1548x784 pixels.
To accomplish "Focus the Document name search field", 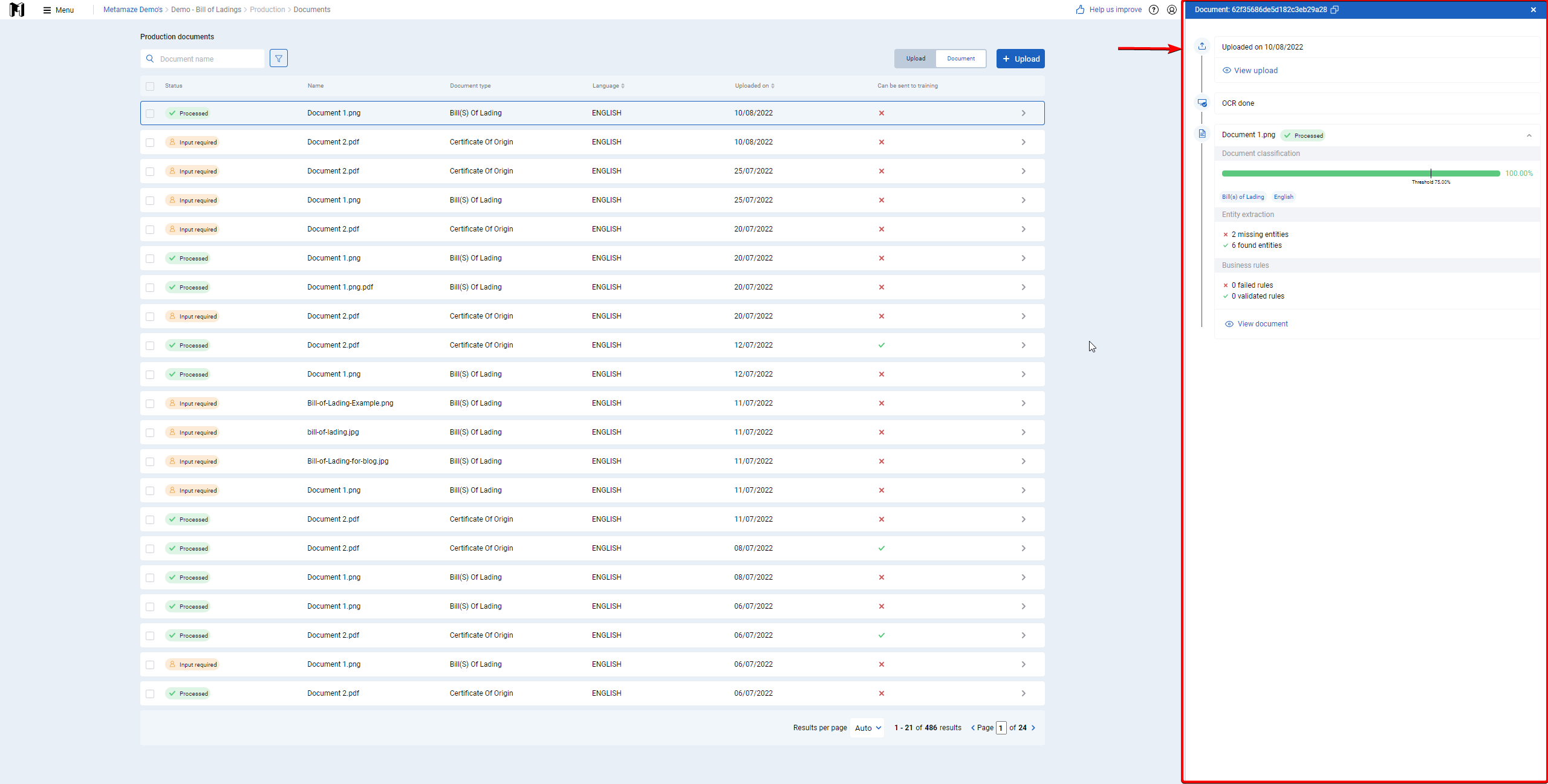I will [x=203, y=59].
